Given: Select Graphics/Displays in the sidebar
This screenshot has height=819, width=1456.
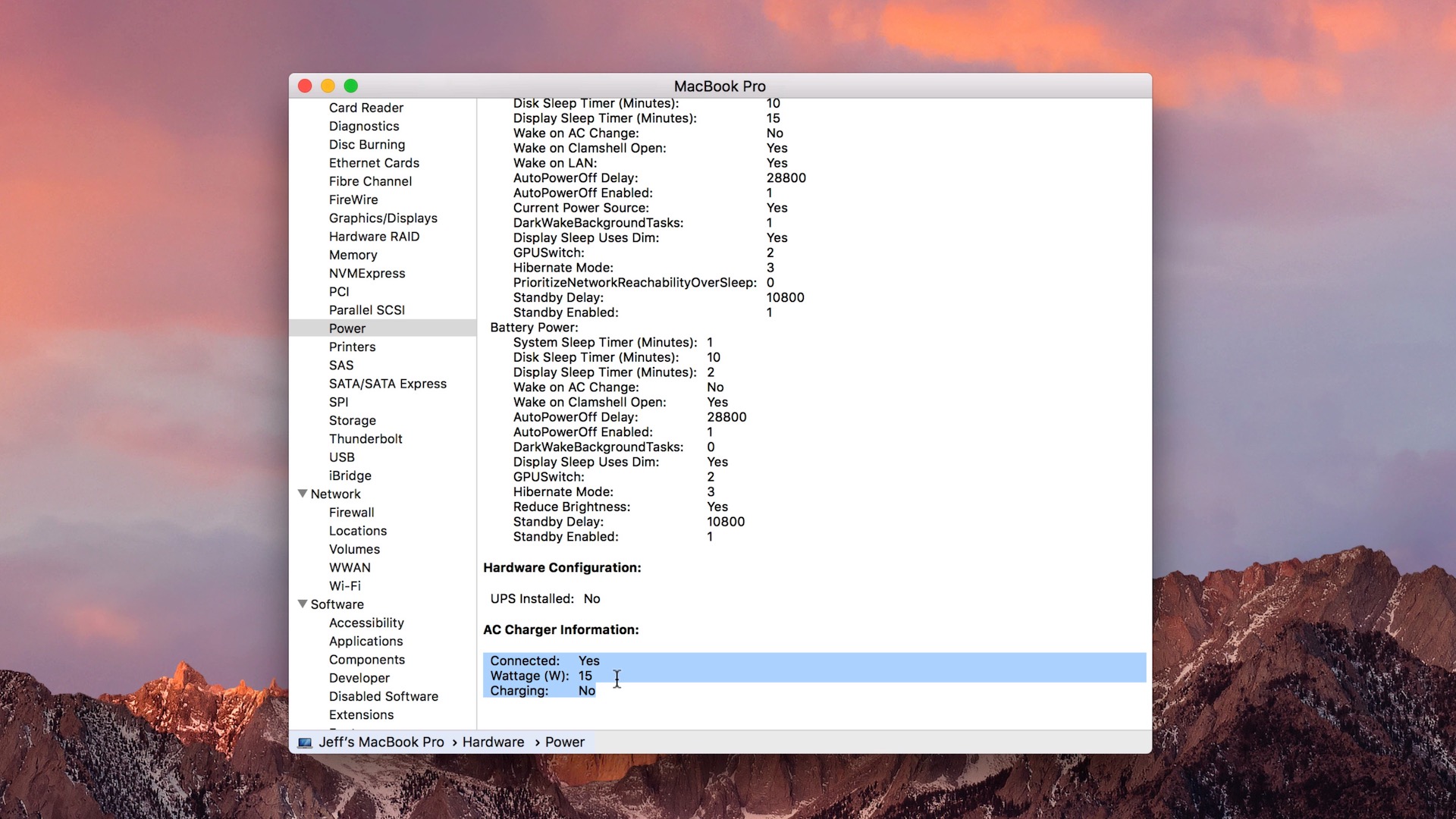Looking at the screenshot, I should tap(383, 218).
